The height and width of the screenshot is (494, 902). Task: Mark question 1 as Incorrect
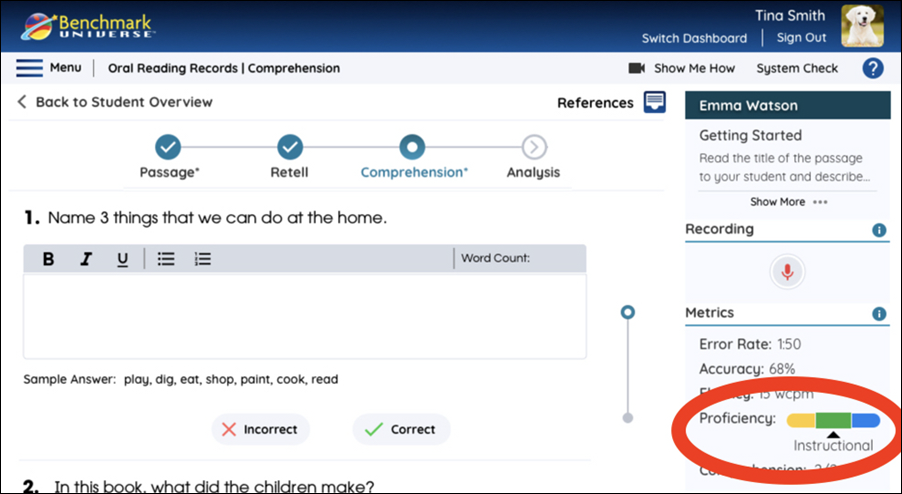[x=261, y=430]
